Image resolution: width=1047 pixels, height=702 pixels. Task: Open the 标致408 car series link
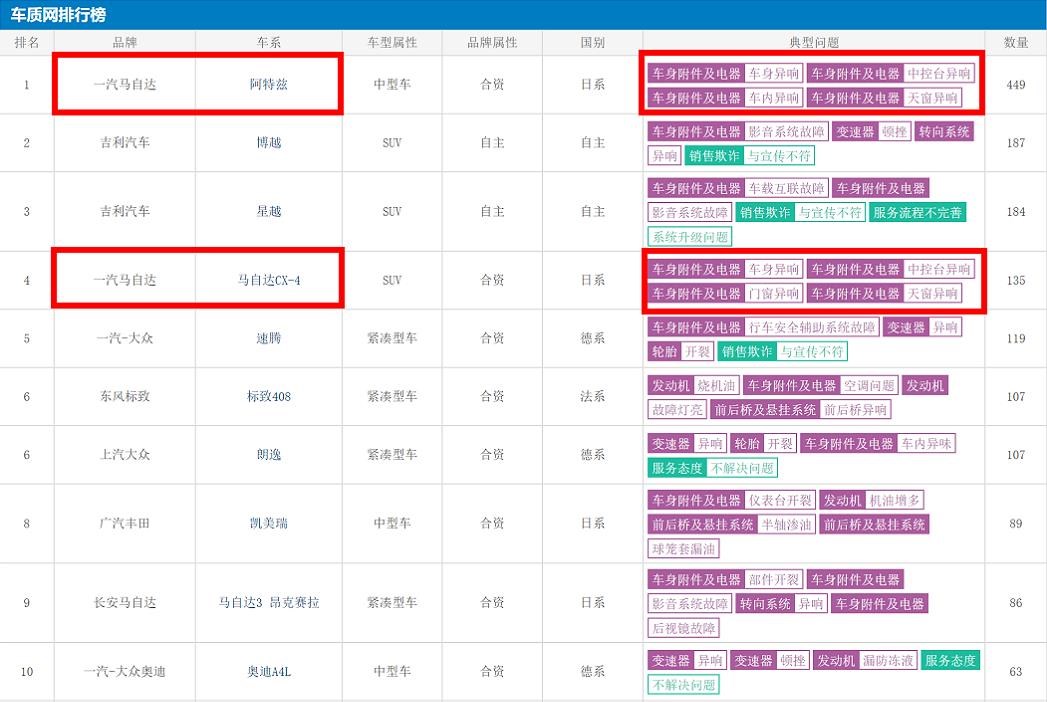click(268, 396)
